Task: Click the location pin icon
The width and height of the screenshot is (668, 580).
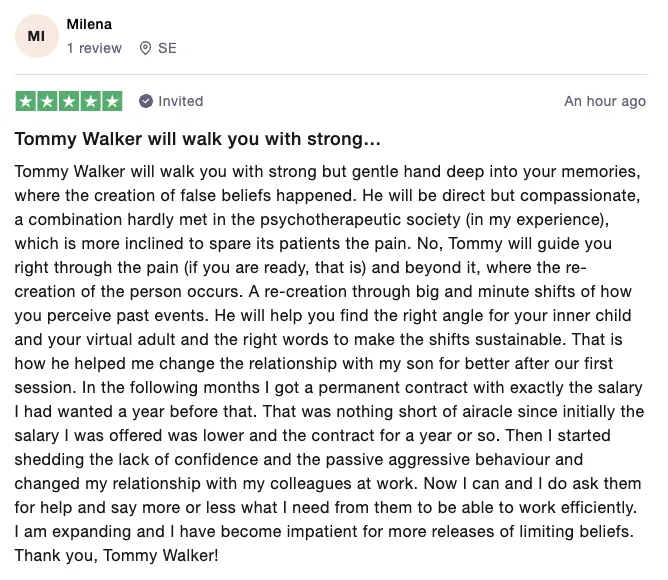Action: (x=146, y=48)
